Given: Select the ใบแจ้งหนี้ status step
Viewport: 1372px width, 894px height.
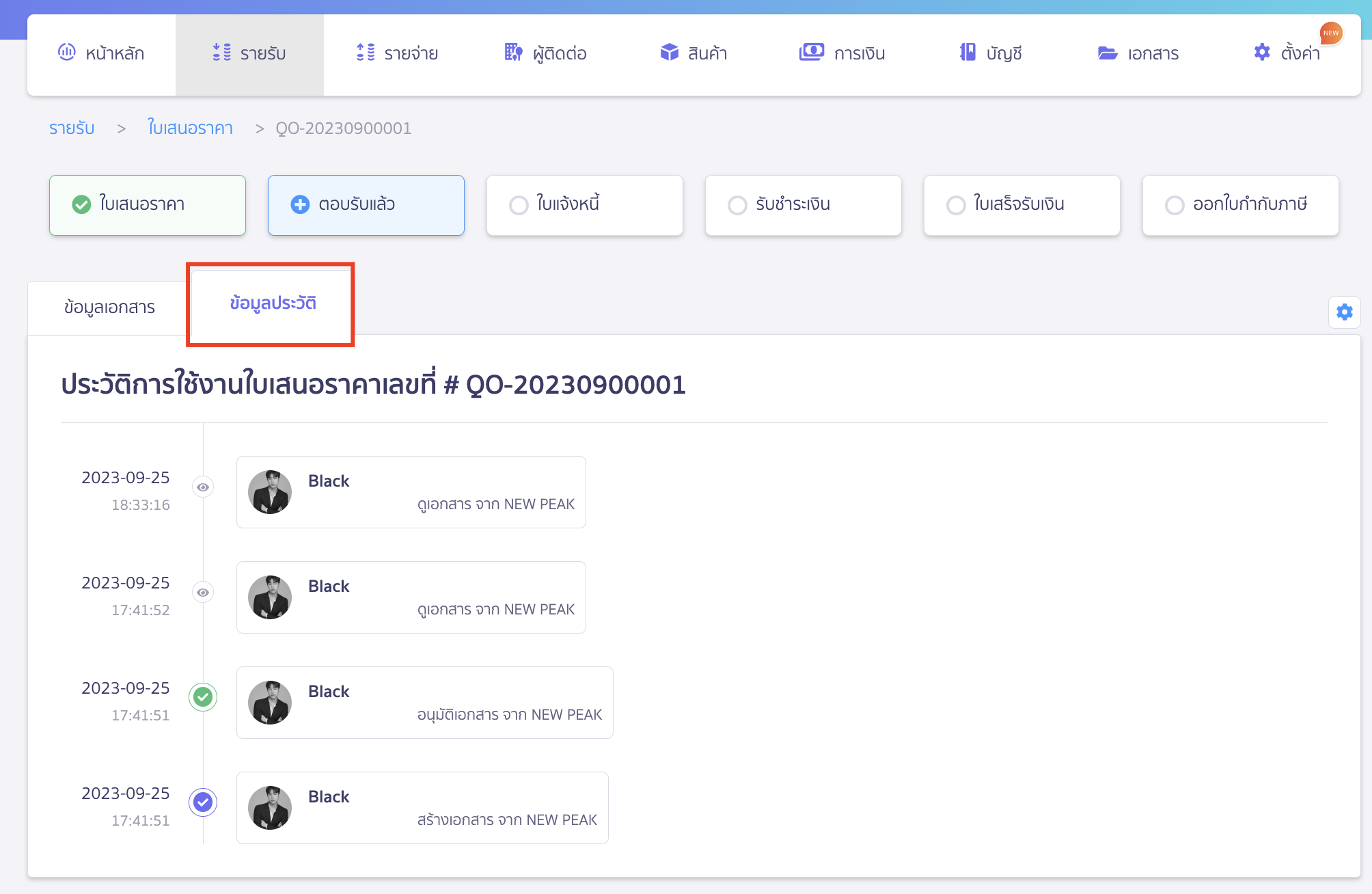Looking at the screenshot, I should [x=584, y=204].
